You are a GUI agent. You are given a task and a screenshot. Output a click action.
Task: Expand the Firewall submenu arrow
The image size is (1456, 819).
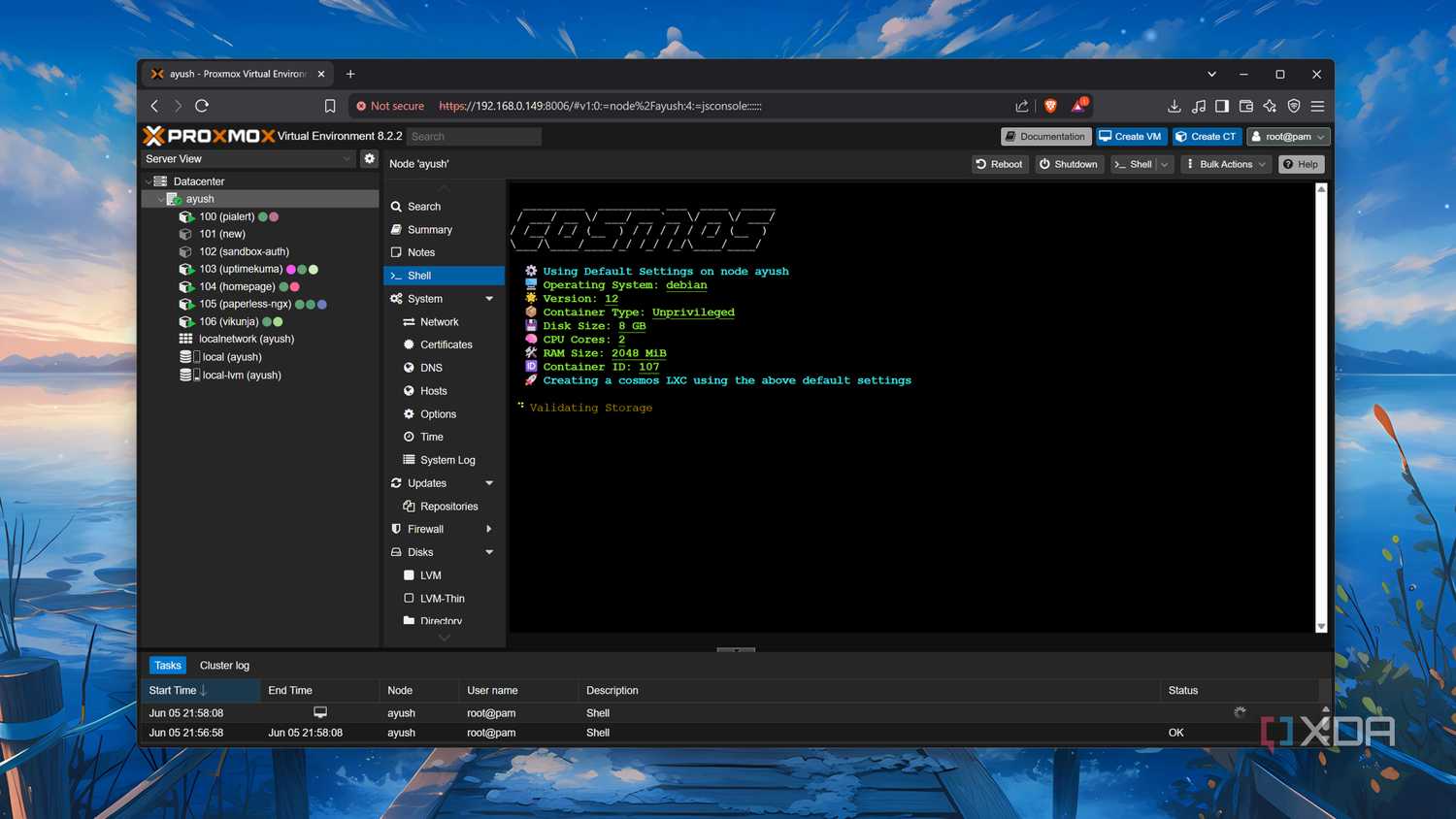click(489, 529)
